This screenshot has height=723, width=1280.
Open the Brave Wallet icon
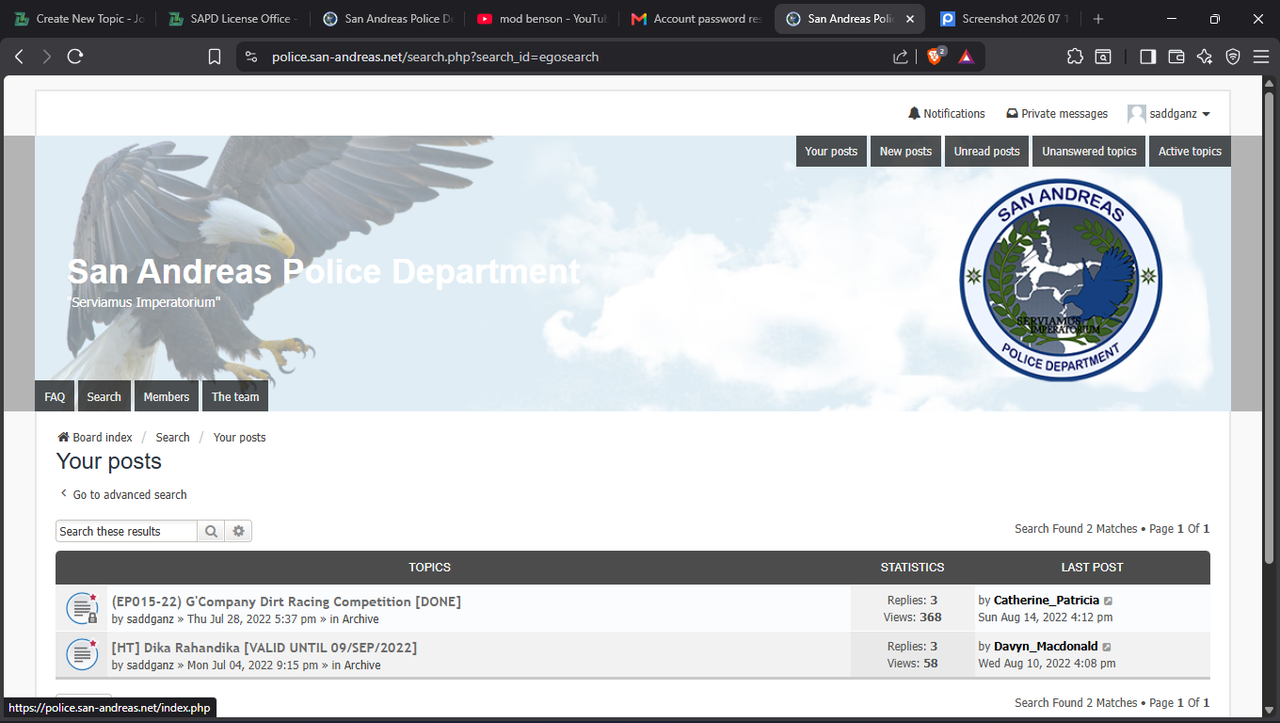pyautogui.click(x=1176, y=57)
